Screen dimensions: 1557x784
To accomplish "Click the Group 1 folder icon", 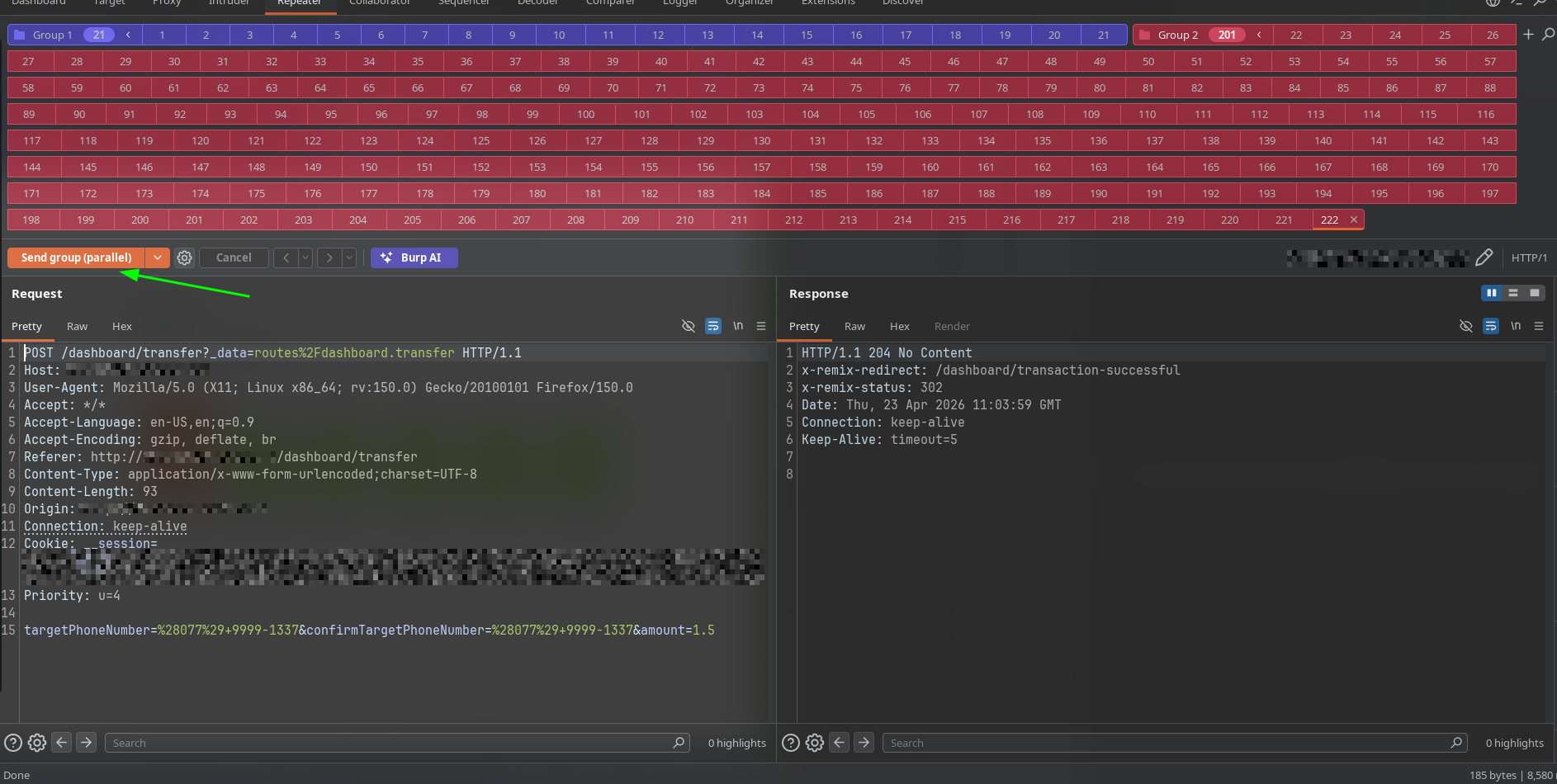I will tap(20, 35).
